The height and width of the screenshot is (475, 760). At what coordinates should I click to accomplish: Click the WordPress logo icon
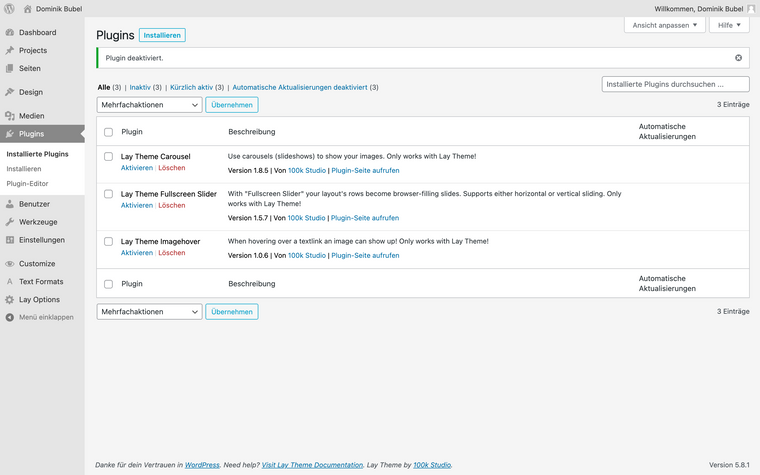[x=9, y=8]
